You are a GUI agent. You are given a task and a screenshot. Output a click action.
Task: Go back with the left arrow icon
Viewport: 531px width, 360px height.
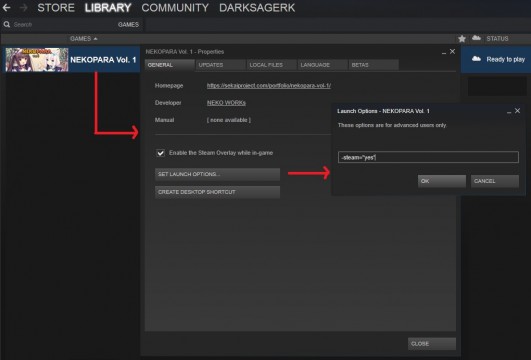point(6,7)
